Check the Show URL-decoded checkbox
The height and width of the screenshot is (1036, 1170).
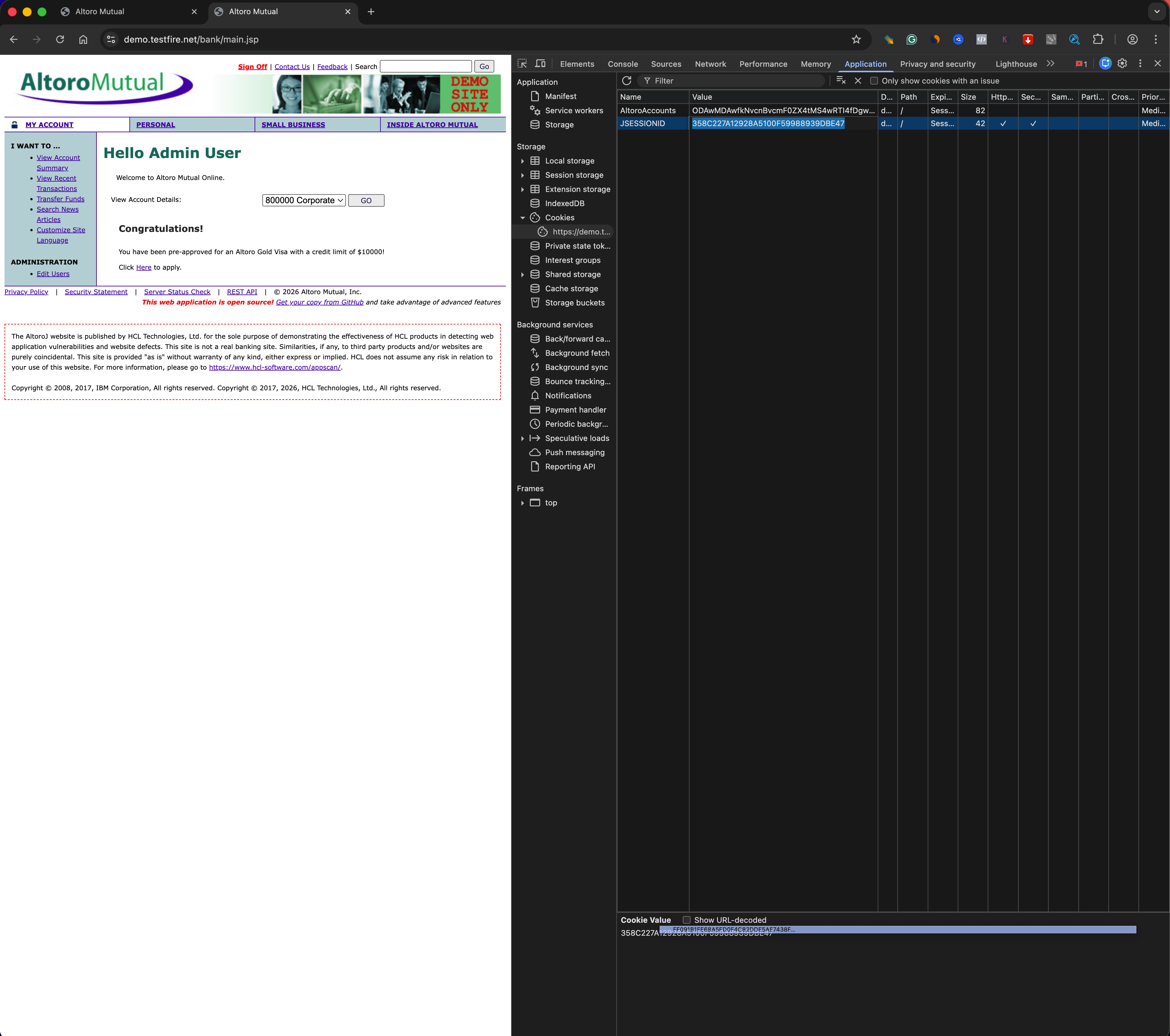[686, 920]
